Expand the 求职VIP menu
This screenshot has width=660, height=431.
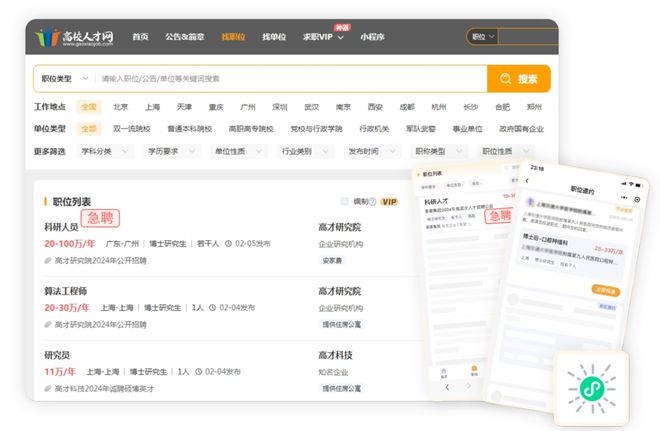click(323, 37)
